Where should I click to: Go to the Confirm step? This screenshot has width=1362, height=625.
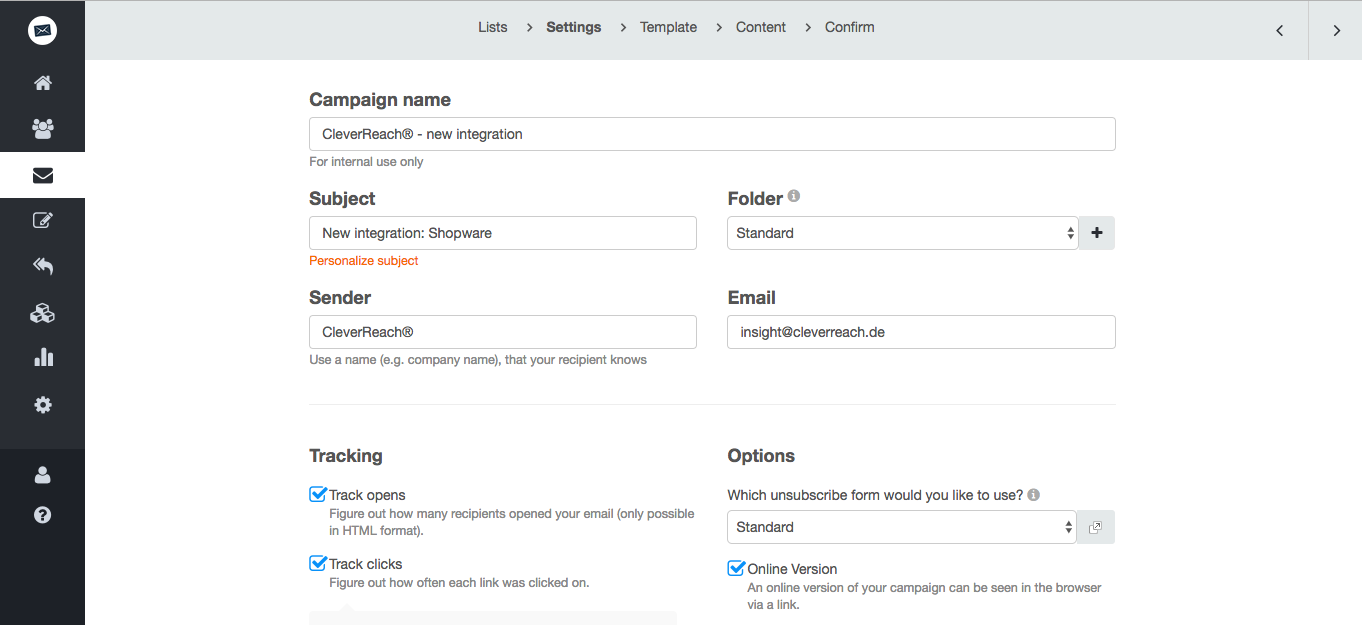850,27
